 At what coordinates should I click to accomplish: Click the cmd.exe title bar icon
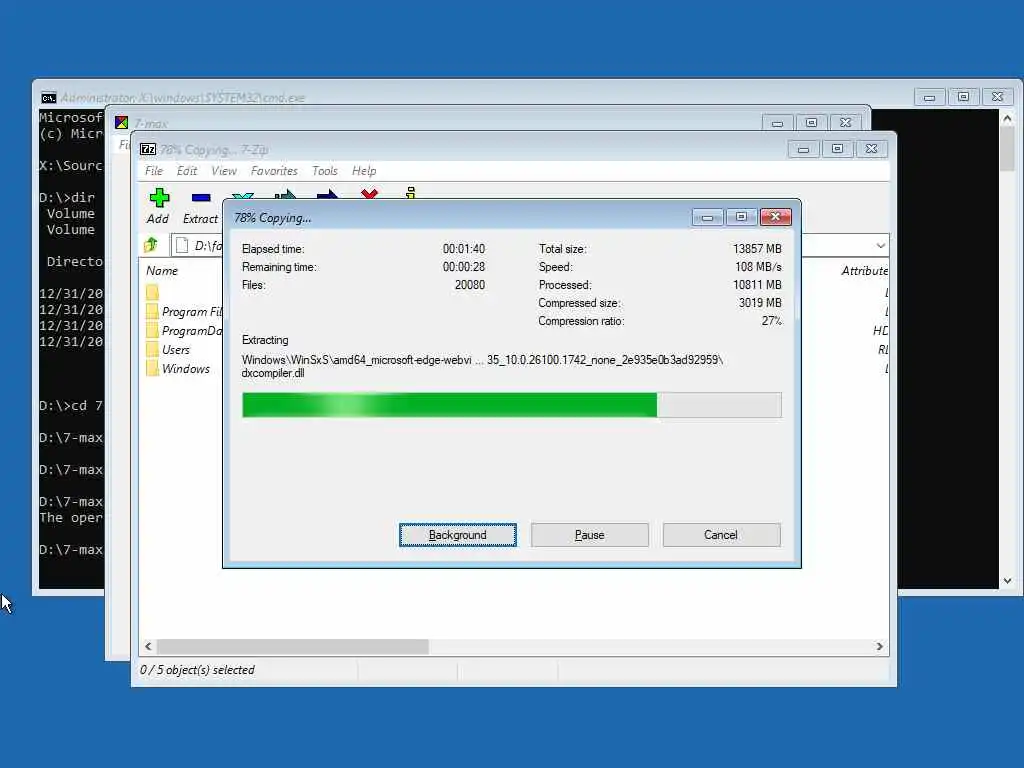pyautogui.click(x=48, y=98)
